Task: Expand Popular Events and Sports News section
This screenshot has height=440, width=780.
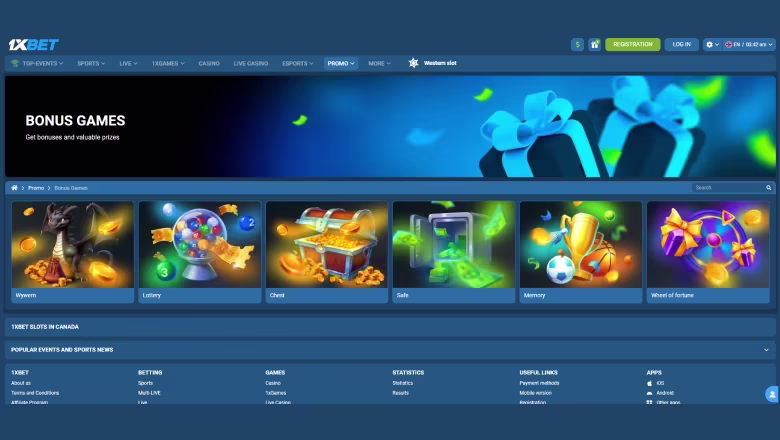Action: click(390, 350)
